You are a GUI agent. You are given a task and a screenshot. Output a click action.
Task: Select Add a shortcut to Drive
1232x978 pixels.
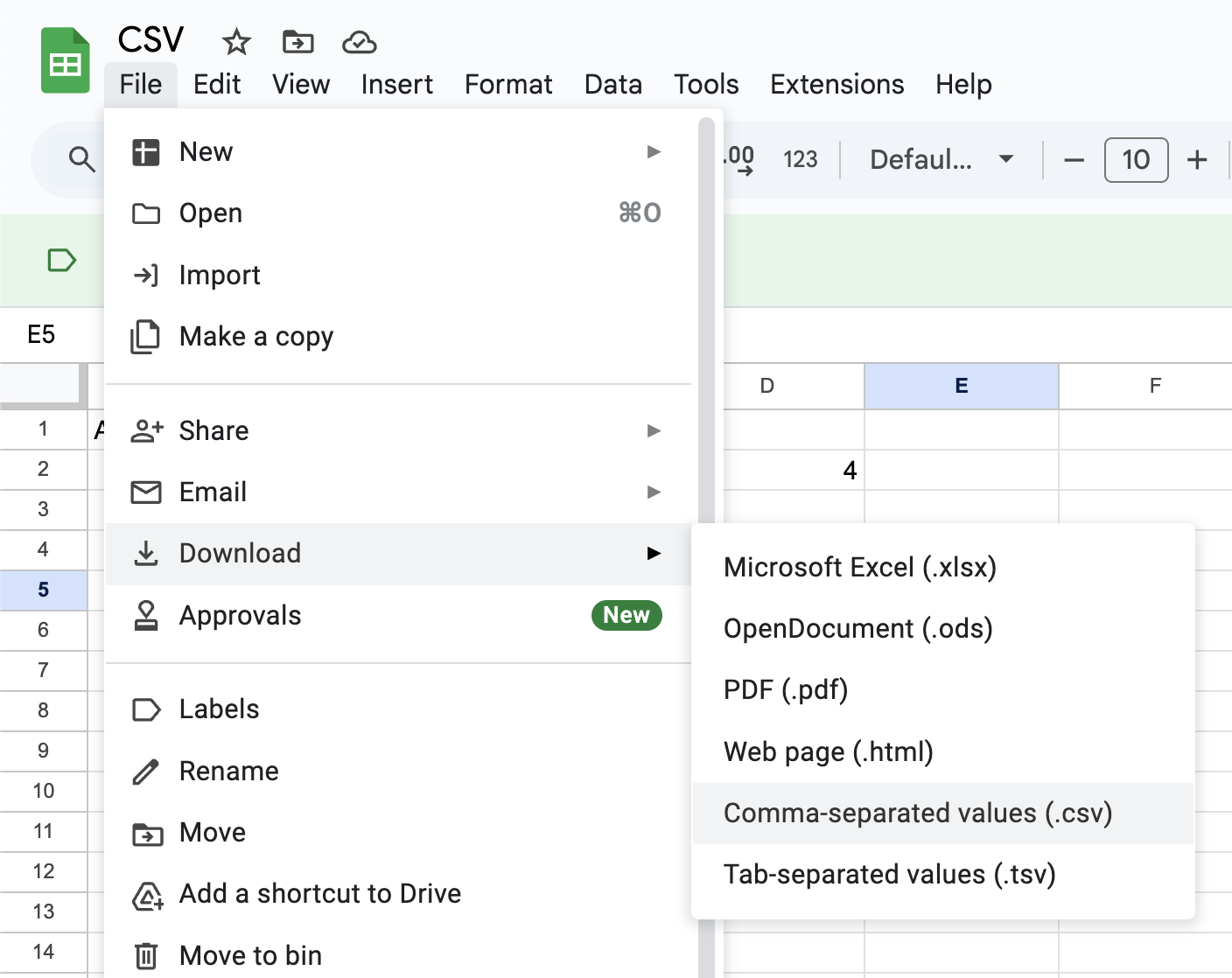[399, 894]
